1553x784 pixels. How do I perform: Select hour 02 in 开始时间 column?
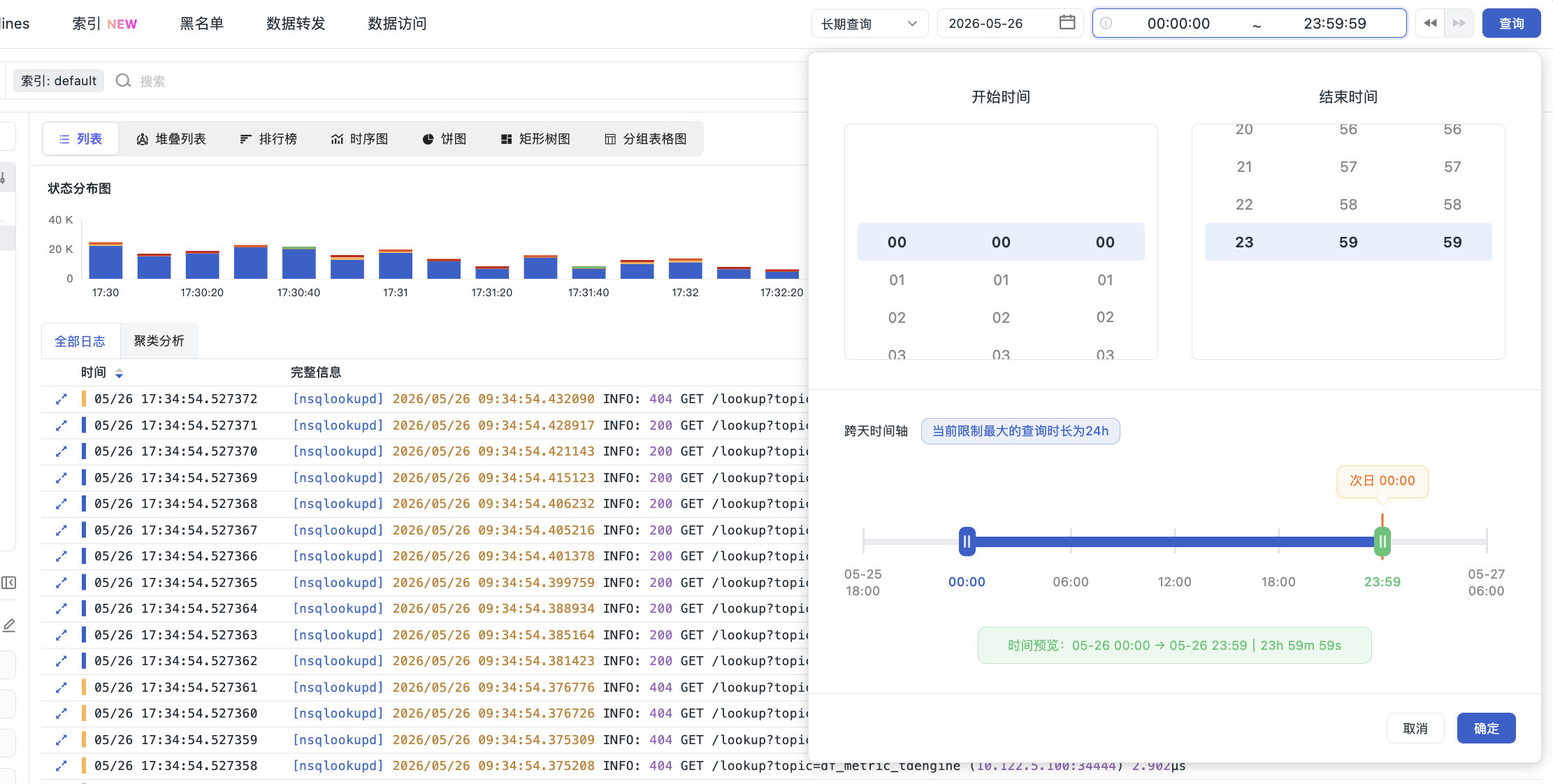897,318
